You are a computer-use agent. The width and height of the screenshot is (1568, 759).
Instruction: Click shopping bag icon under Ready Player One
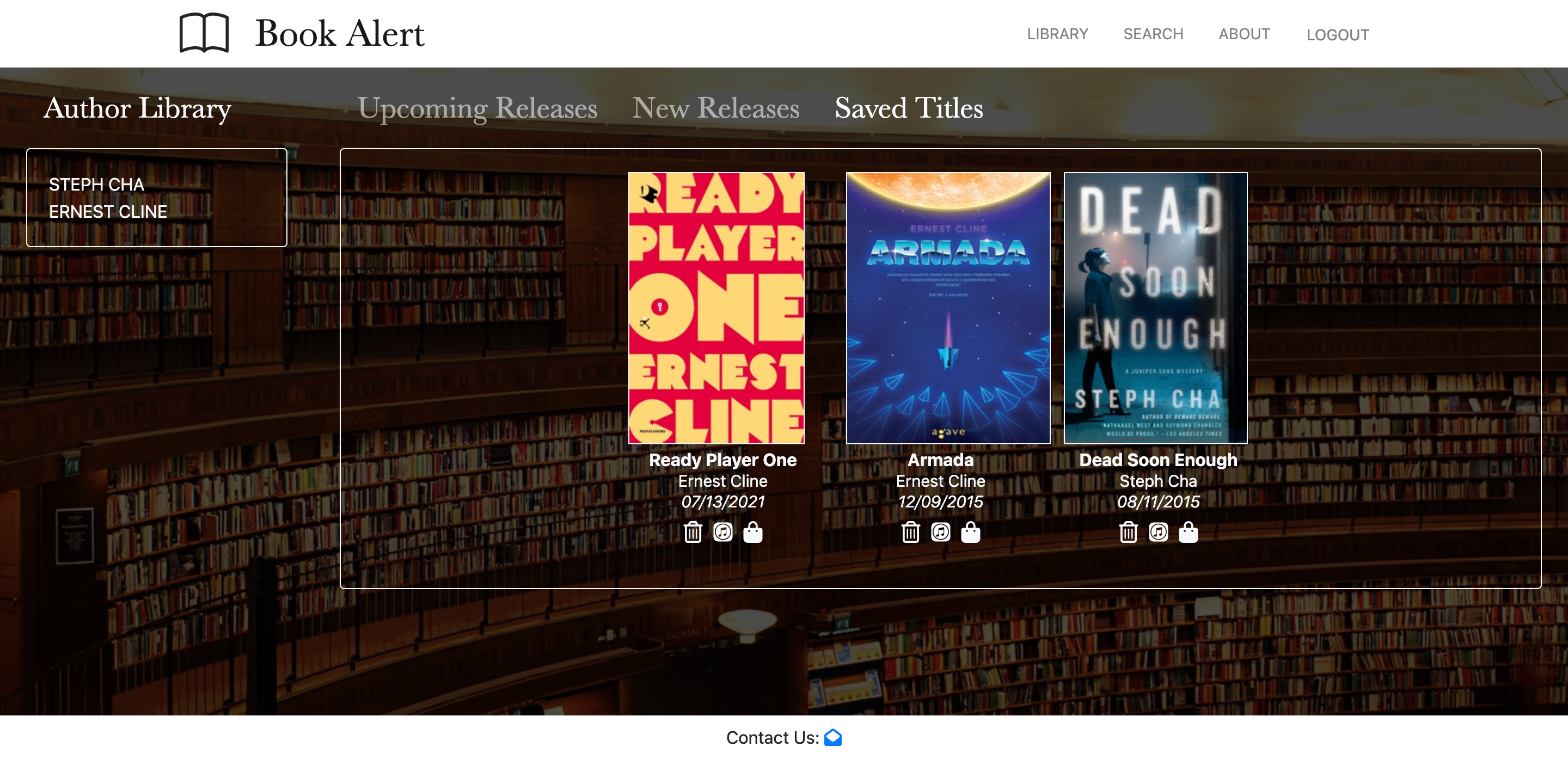[x=753, y=532]
